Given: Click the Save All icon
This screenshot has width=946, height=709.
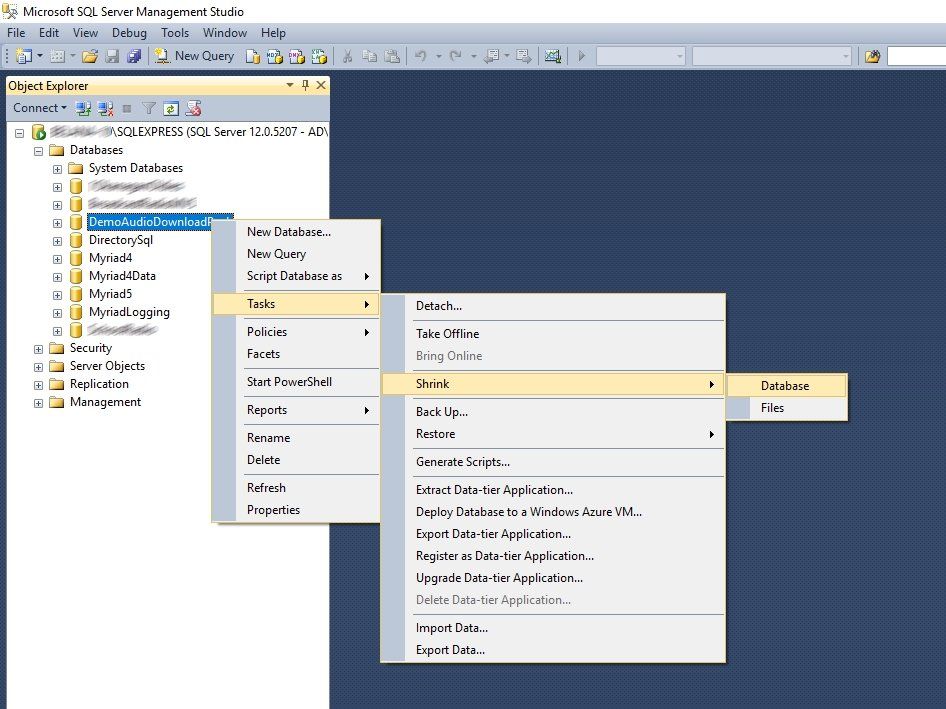Looking at the screenshot, I should (133, 56).
